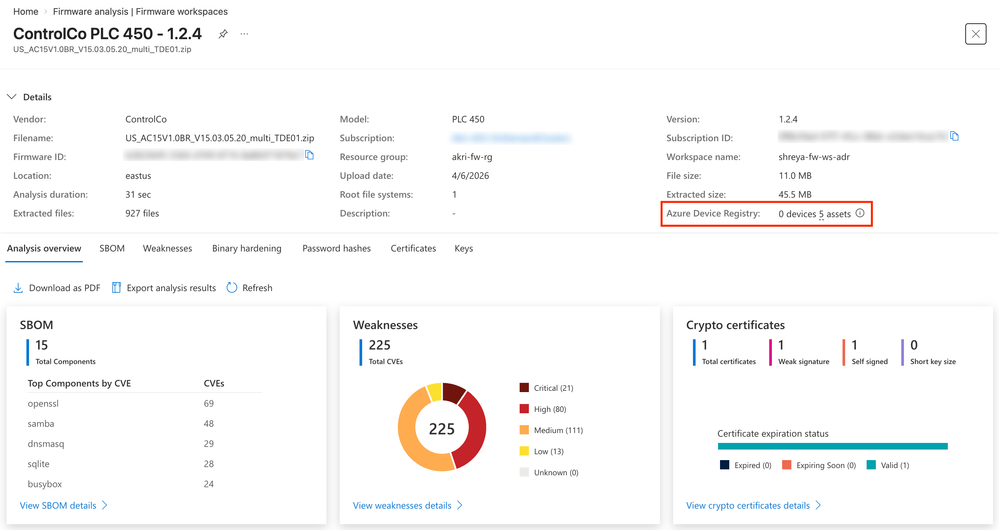Go to Home breadcrumb
Image resolution: width=999 pixels, height=530 pixels.
(25, 11)
